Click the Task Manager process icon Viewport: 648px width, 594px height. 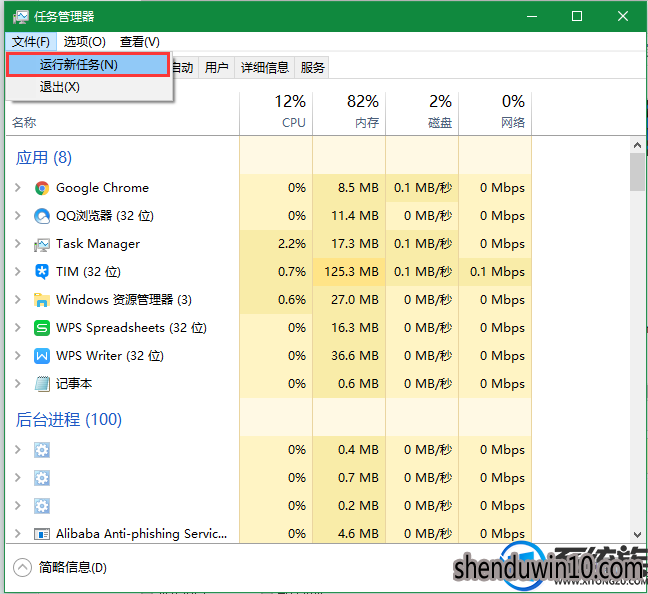click(x=42, y=244)
